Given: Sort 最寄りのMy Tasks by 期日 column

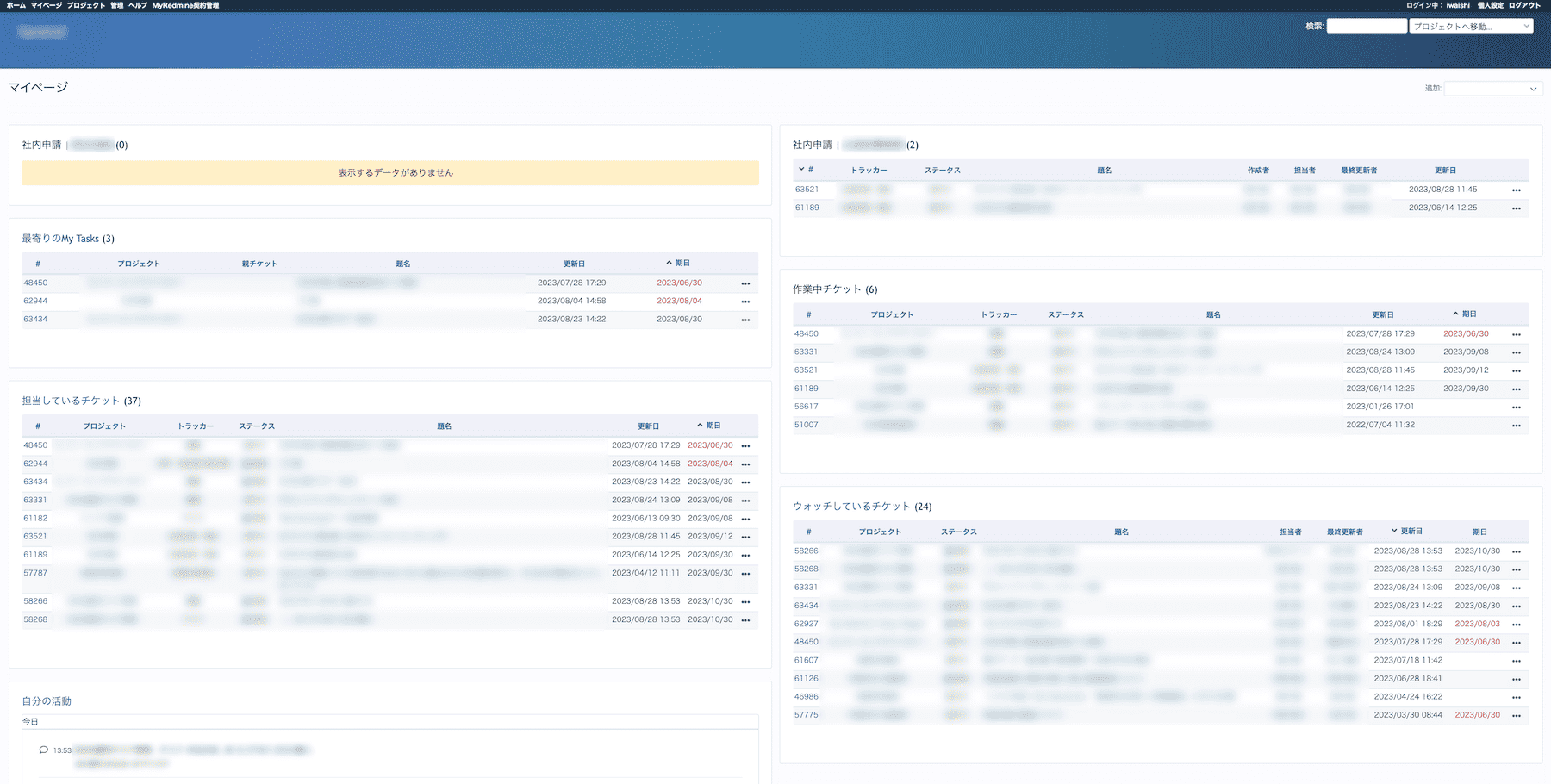Looking at the screenshot, I should click(682, 263).
